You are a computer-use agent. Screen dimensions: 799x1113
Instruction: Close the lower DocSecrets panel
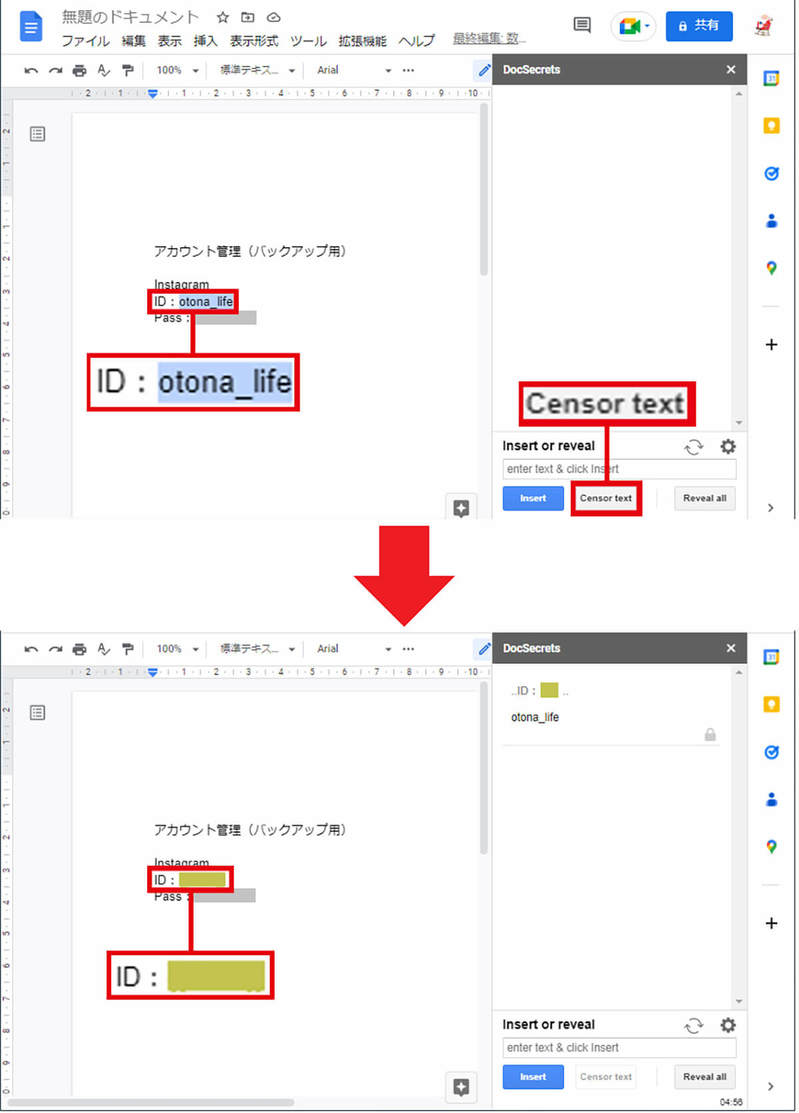(731, 648)
